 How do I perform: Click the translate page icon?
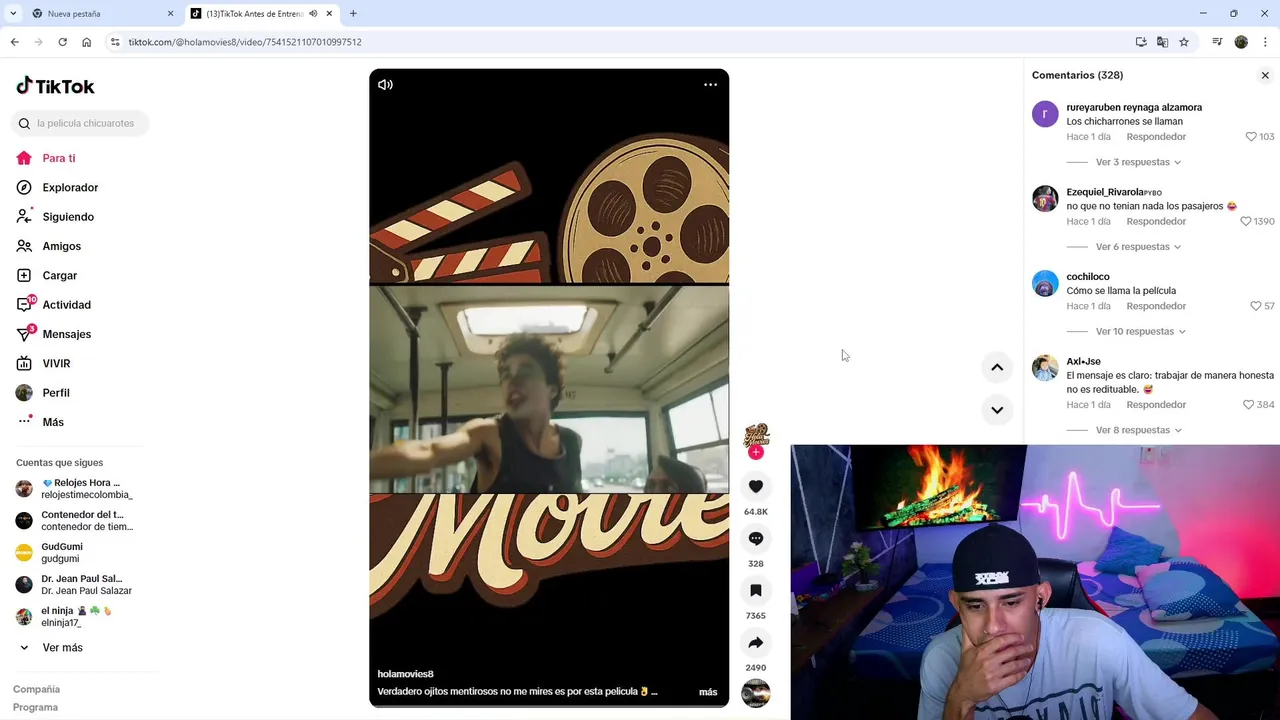coord(1162,42)
